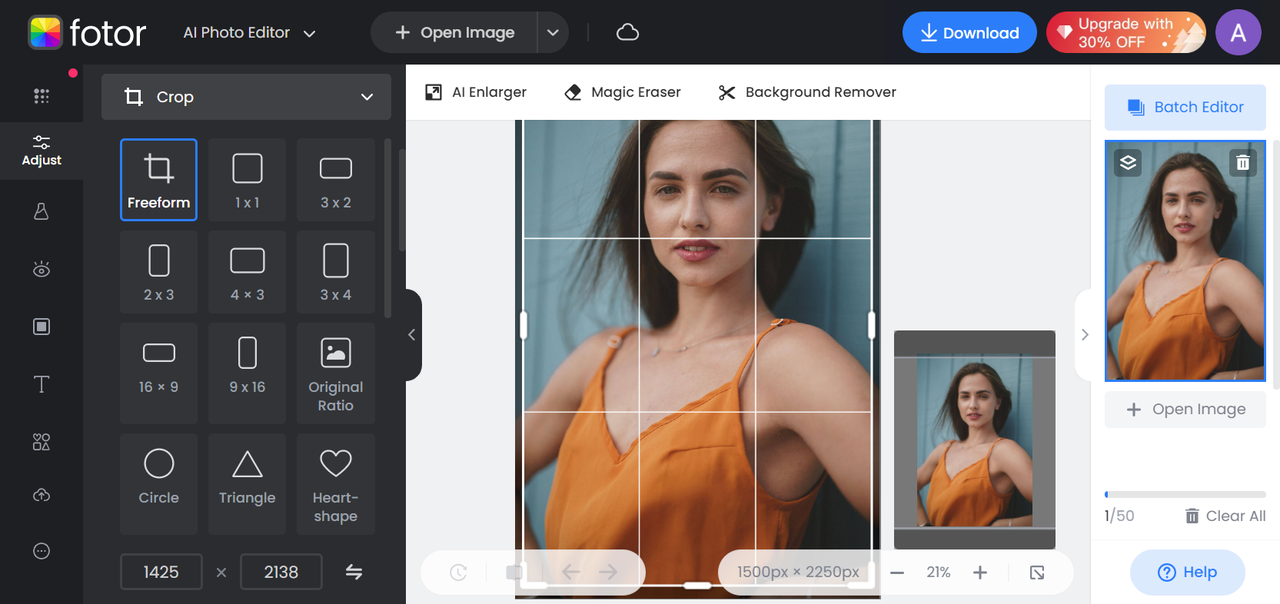Click the Download button
Image resolution: width=1280 pixels, height=604 pixels.
pos(969,33)
